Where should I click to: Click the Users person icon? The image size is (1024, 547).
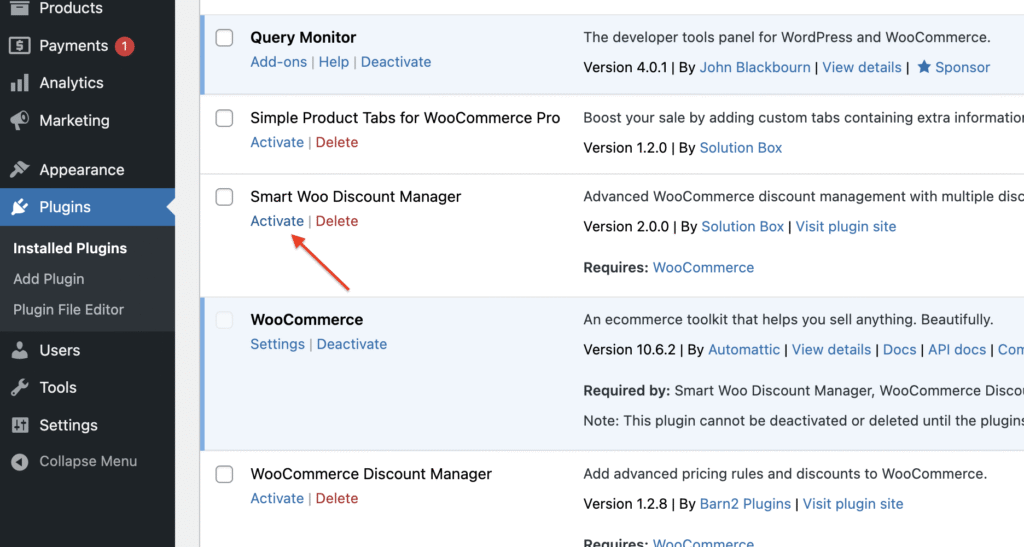tap(19, 350)
